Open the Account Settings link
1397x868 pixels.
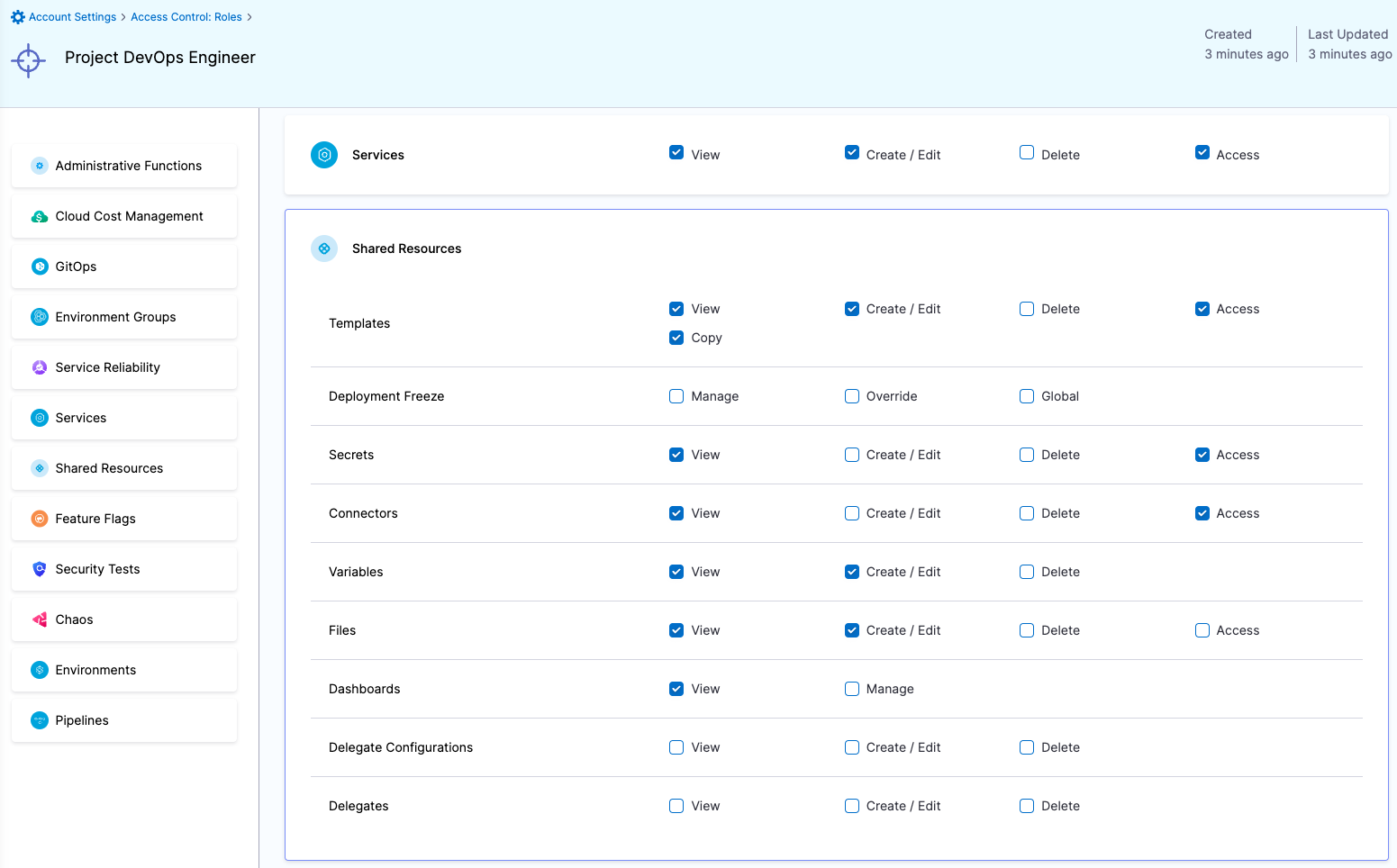click(70, 16)
